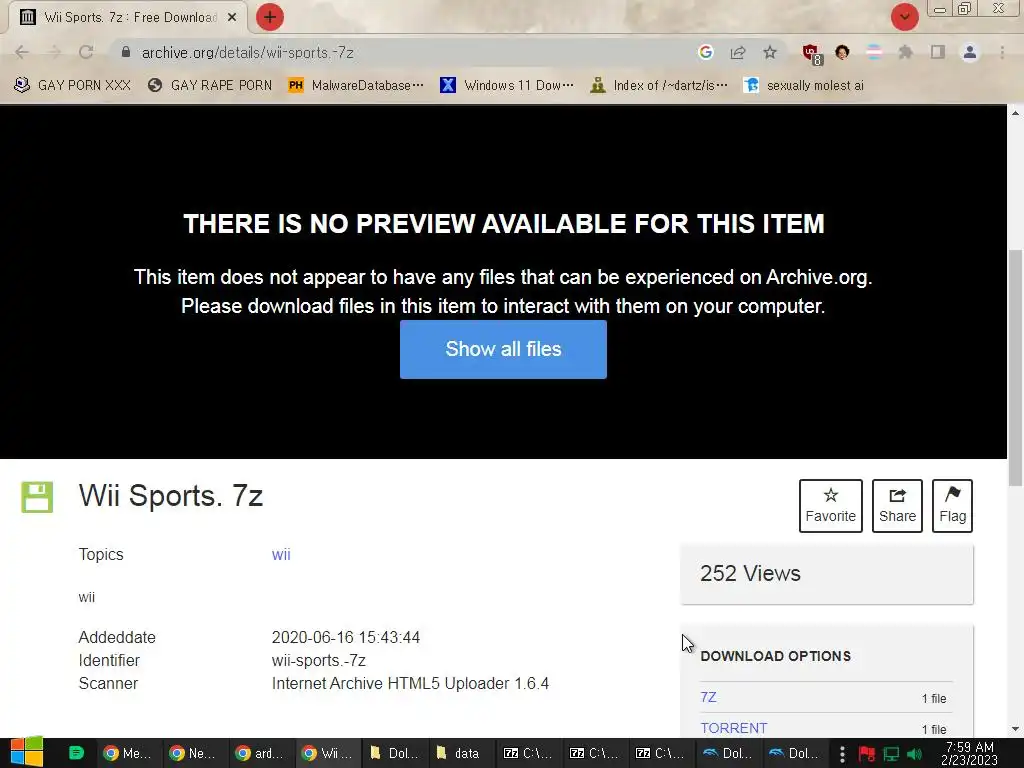Favorite this item with the star button
Screen dimensions: 1024x768
pos(831,505)
